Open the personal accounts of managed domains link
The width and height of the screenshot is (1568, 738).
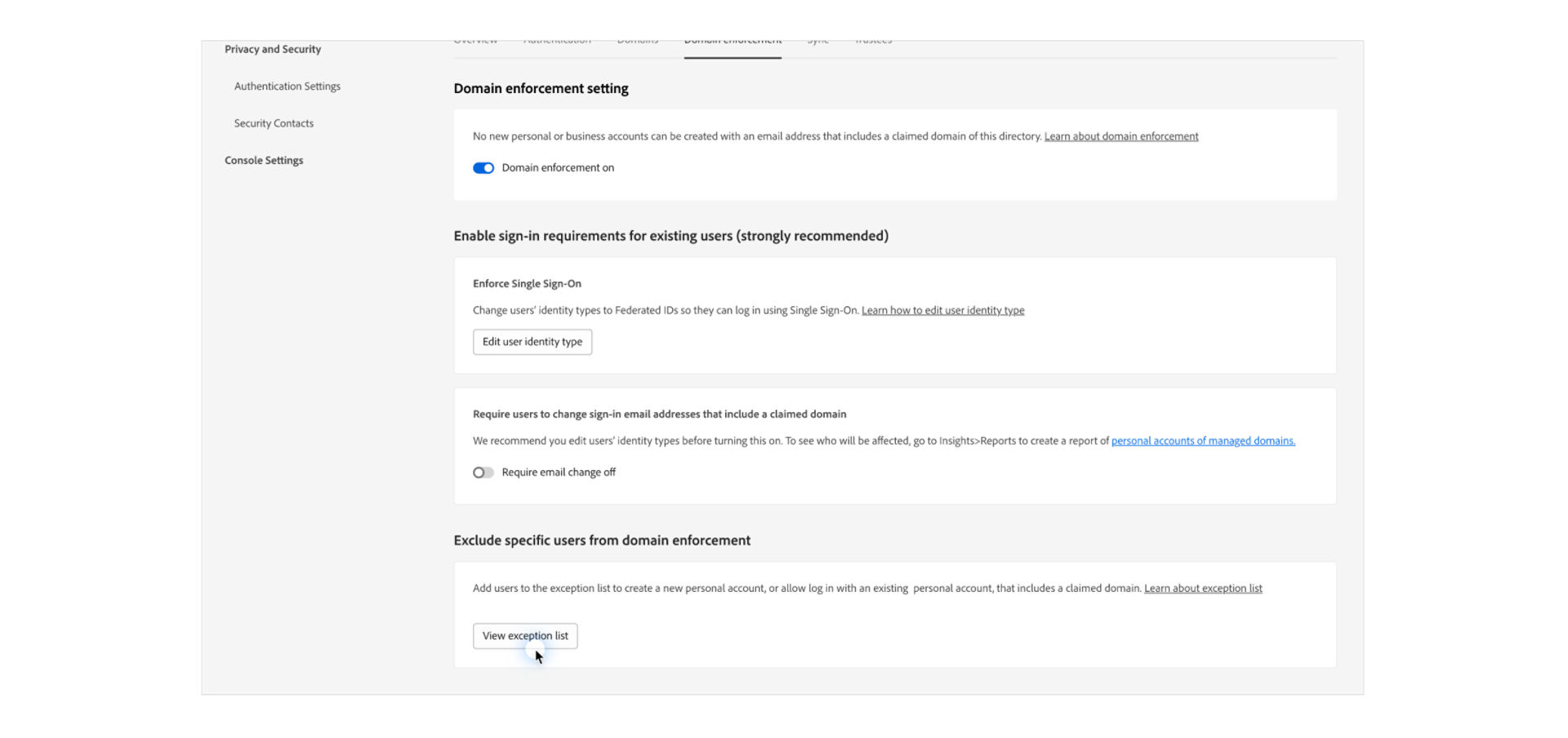pos(1203,440)
